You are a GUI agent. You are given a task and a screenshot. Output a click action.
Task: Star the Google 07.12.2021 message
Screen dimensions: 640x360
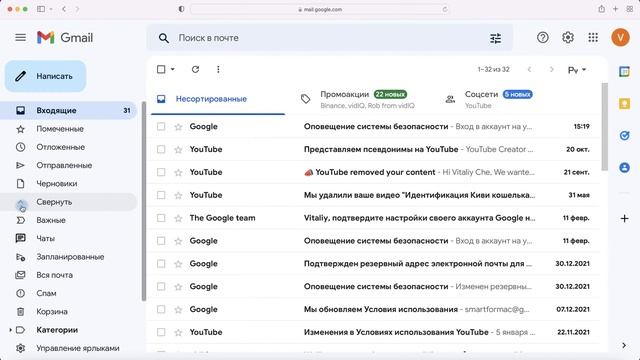[x=178, y=310]
